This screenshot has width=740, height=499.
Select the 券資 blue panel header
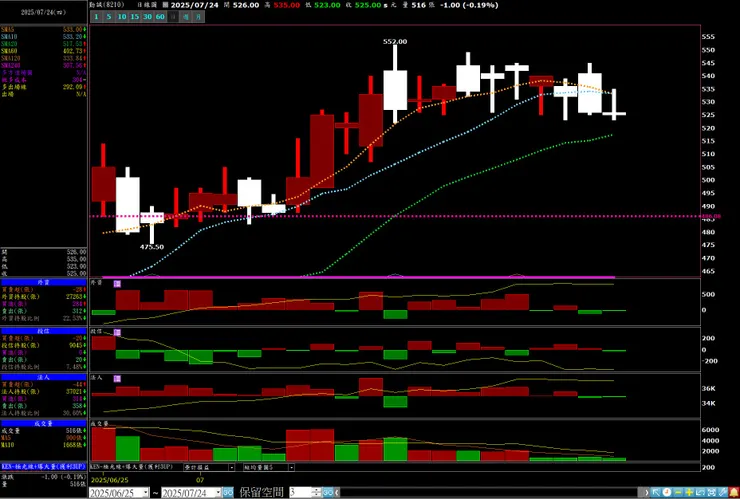tap(43, 282)
